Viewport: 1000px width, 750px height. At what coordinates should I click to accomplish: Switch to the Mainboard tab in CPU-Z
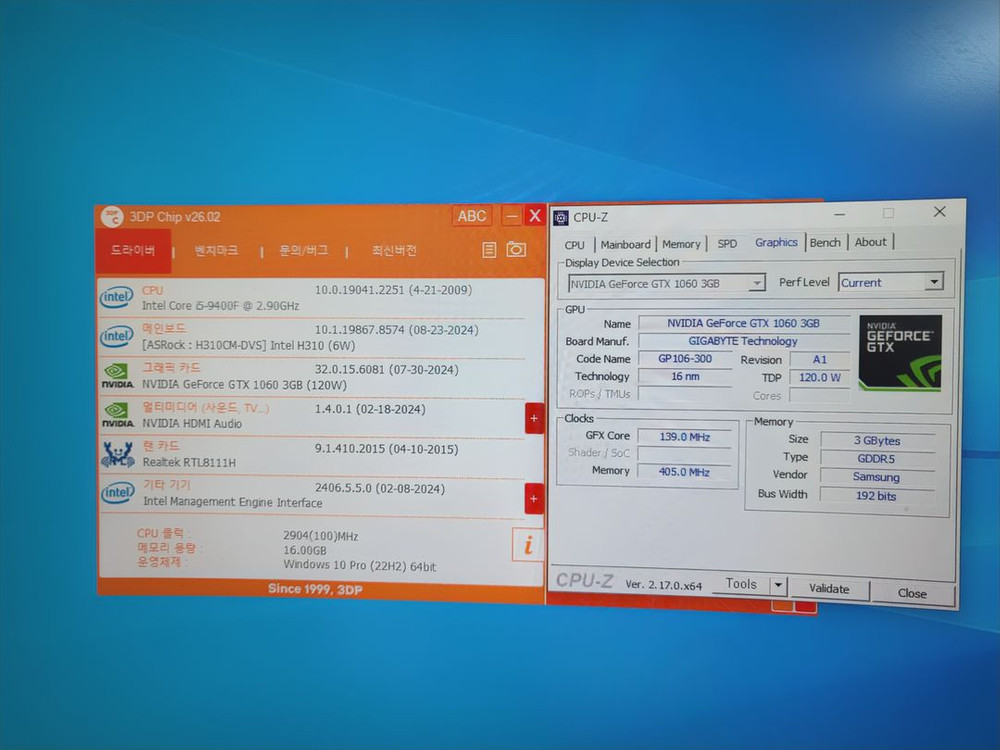click(x=626, y=244)
